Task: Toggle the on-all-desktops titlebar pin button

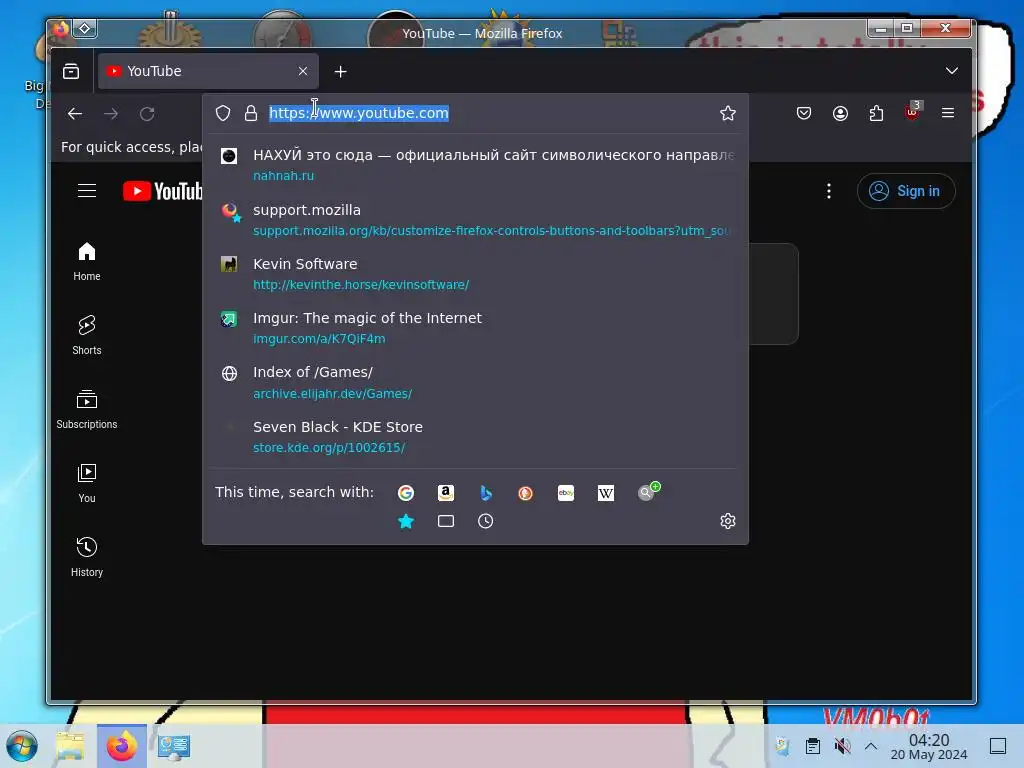Action: pyautogui.click(x=85, y=28)
